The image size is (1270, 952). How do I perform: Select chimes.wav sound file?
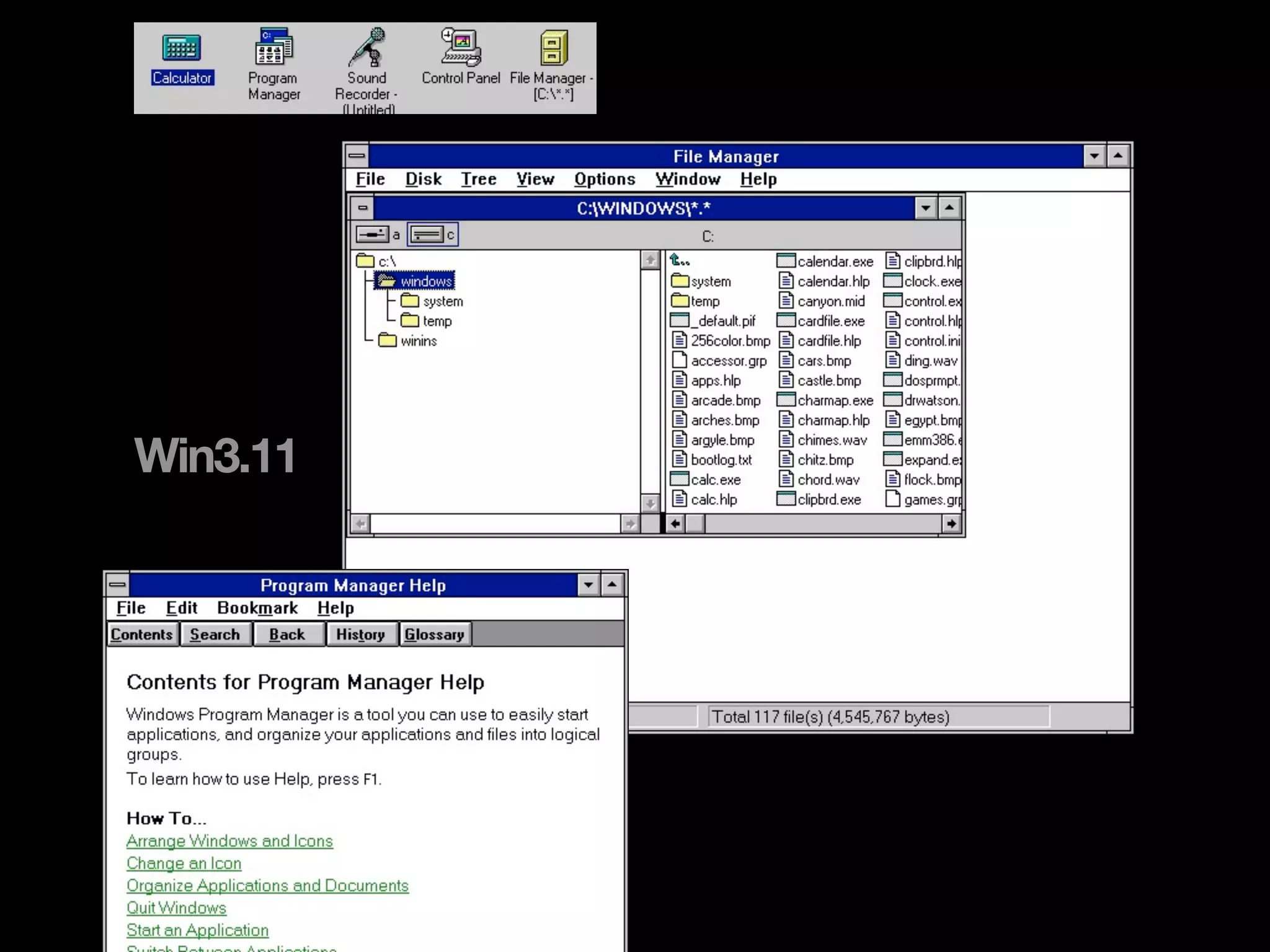click(824, 440)
